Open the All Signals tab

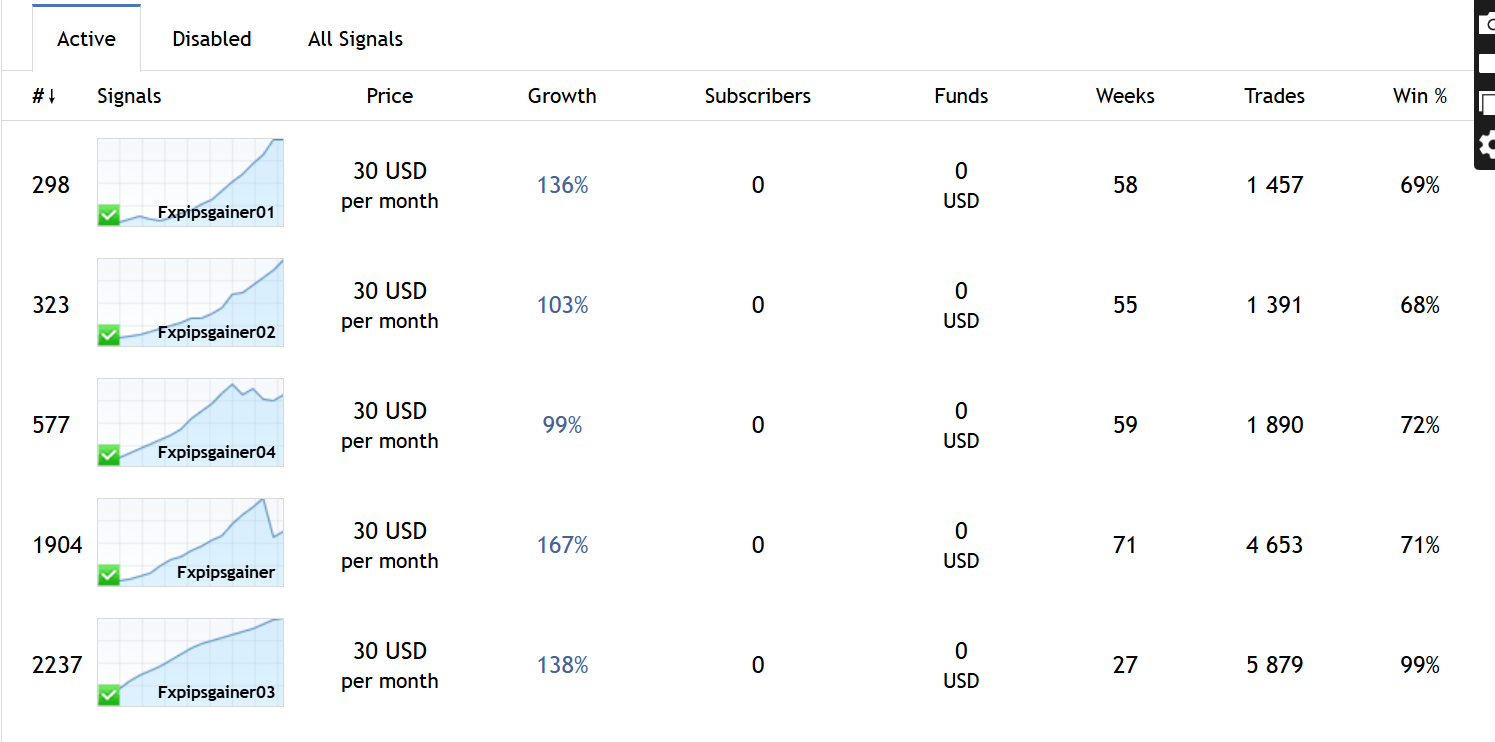coord(355,39)
